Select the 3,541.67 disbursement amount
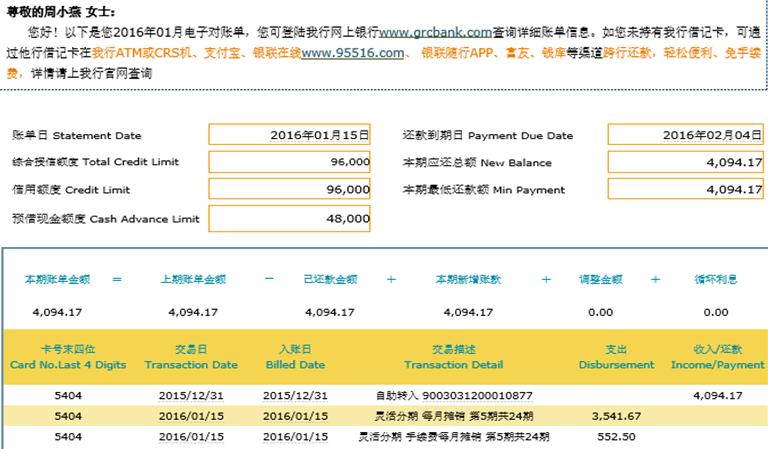 pyautogui.click(x=616, y=416)
